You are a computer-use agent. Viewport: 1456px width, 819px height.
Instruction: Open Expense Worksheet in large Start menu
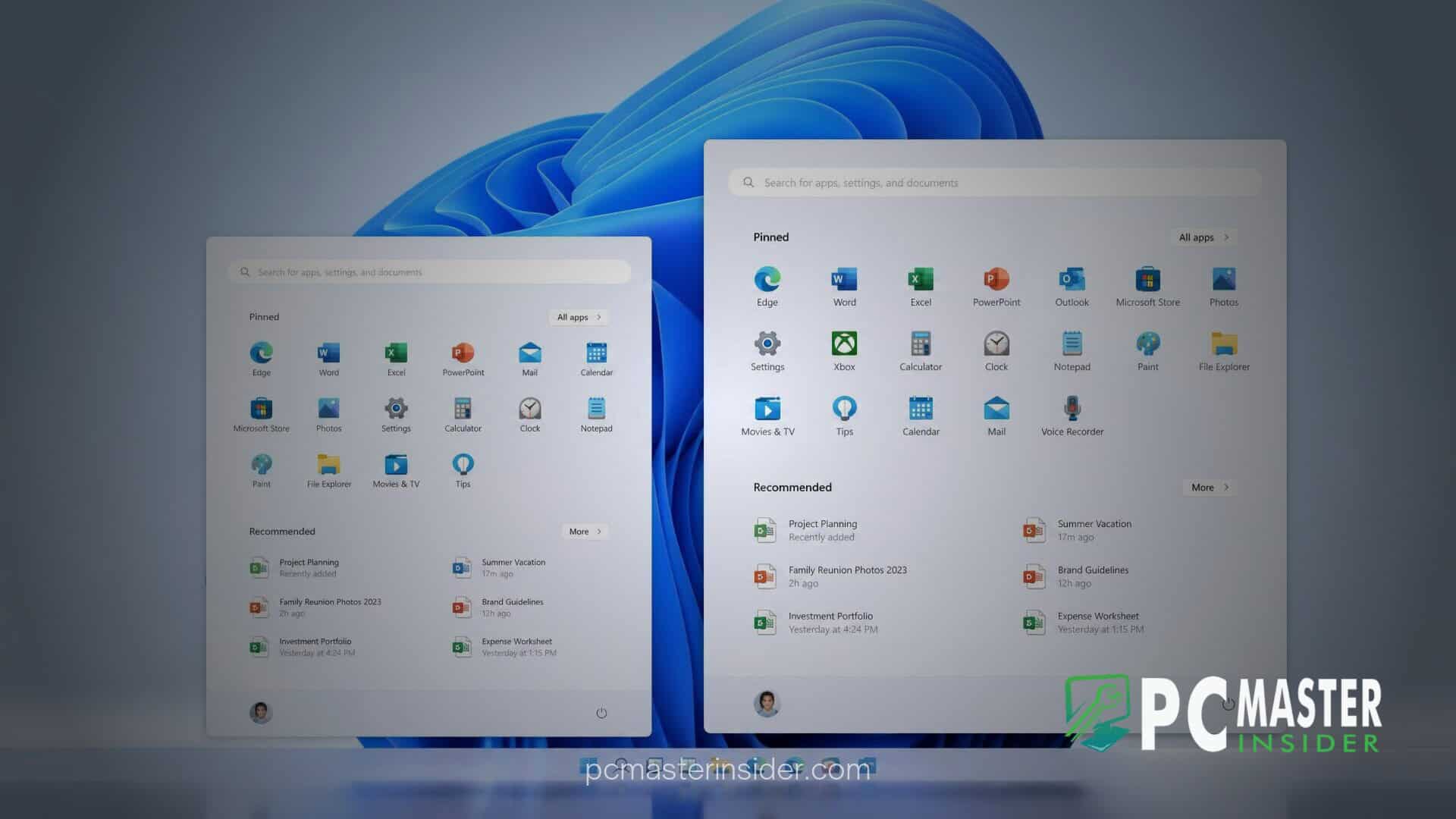(1084, 623)
